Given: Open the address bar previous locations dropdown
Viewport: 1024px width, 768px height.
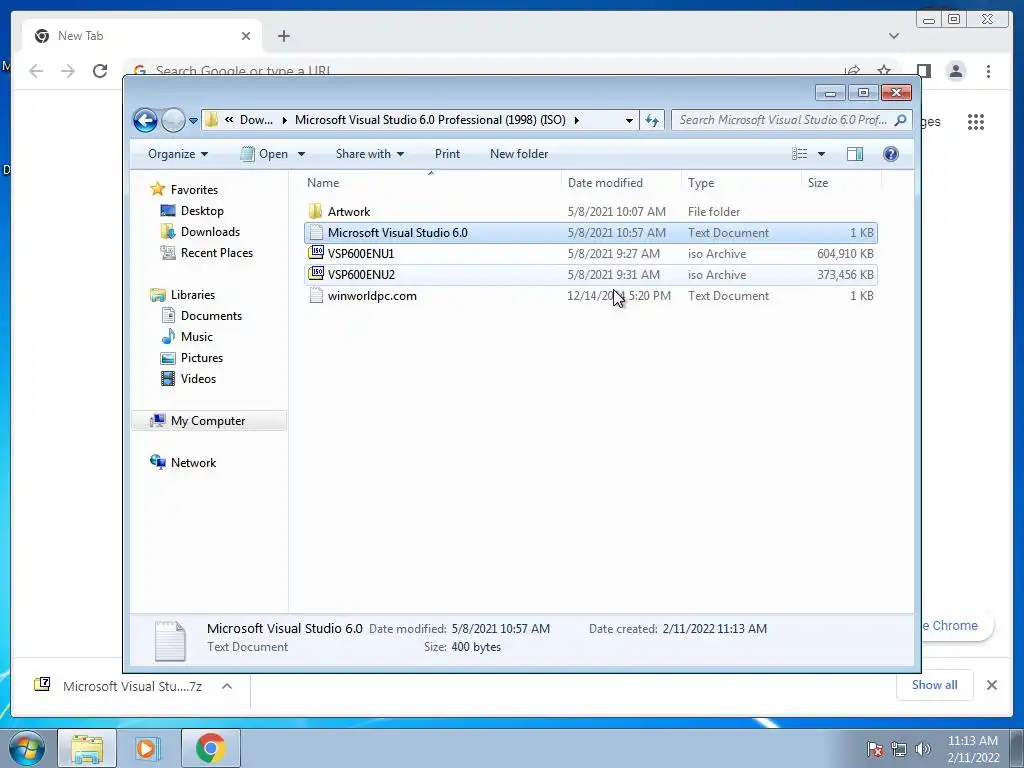Looking at the screenshot, I should [x=629, y=120].
